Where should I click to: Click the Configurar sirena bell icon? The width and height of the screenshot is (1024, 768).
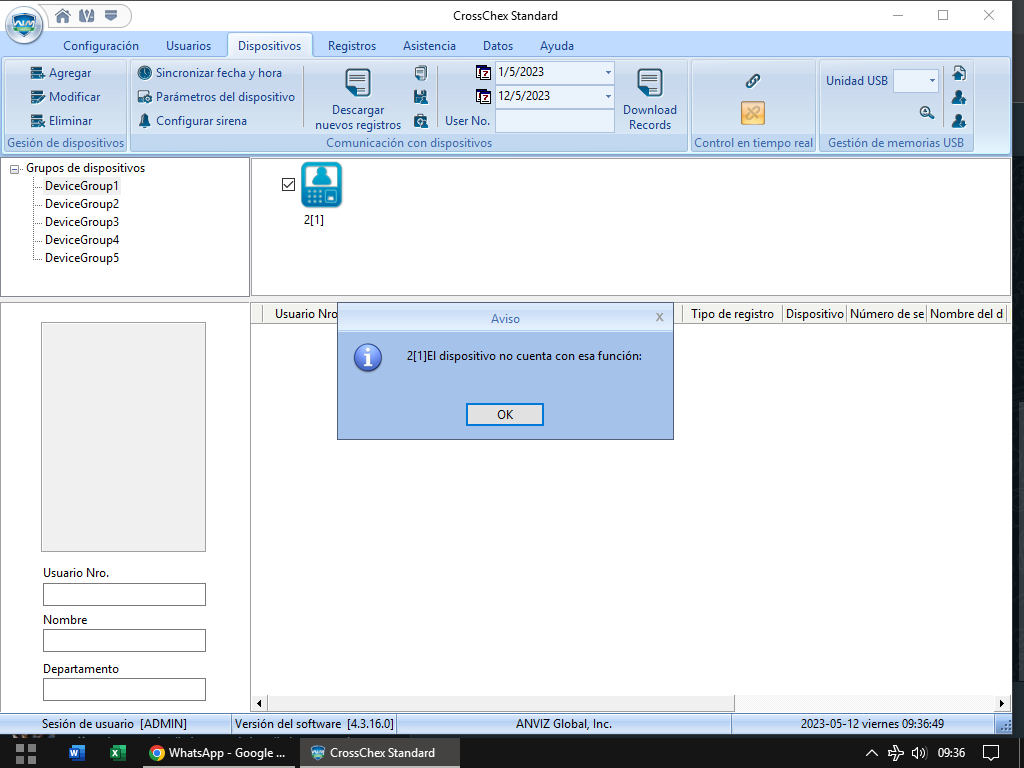coord(144,121)
